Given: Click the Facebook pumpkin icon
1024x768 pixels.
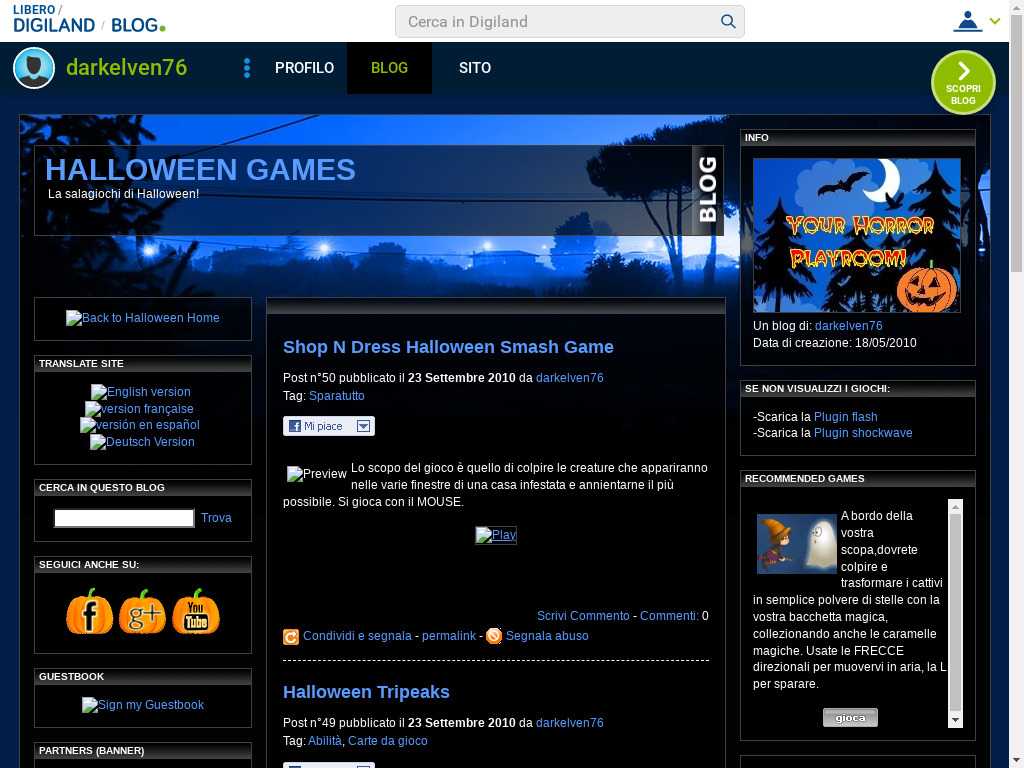Looking at the screenshot, I should click(89, 611).
